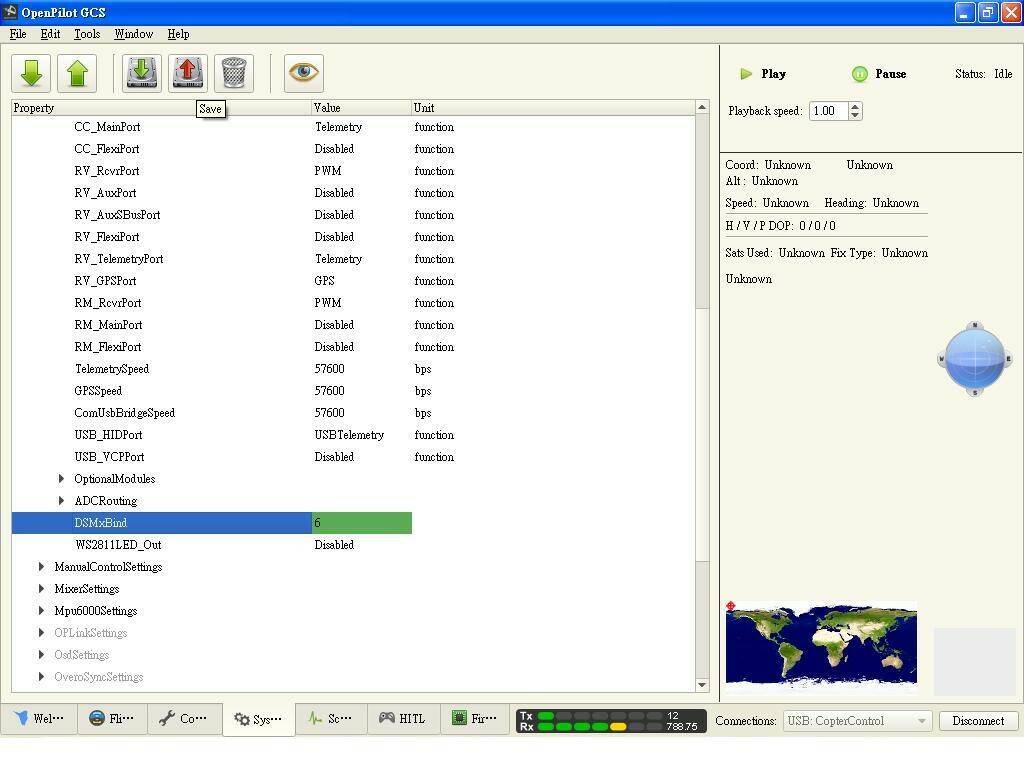Click the Save to flash icon with red arrow
Viewport: 1024px width, 768px height.
(187, 73)
